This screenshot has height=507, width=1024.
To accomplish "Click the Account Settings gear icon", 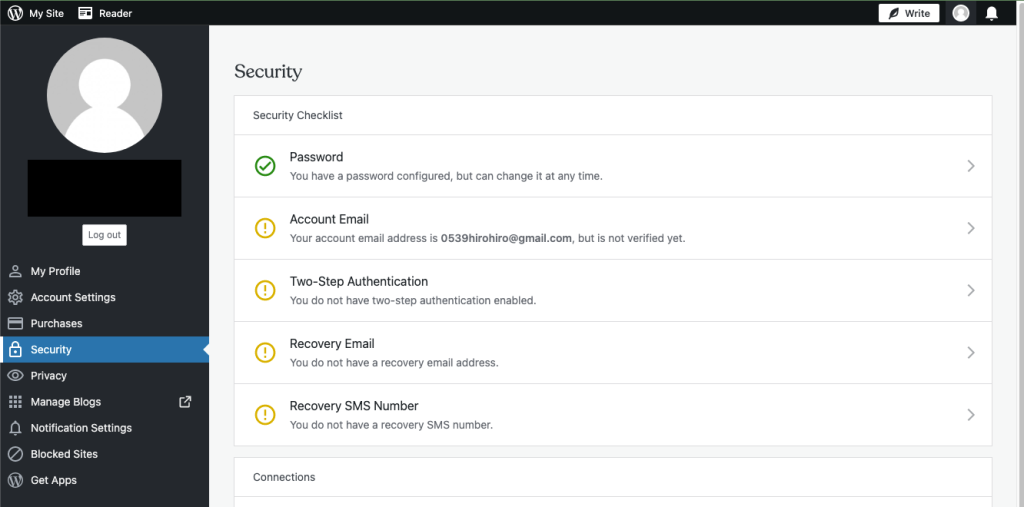I will (x=15, y=297).
